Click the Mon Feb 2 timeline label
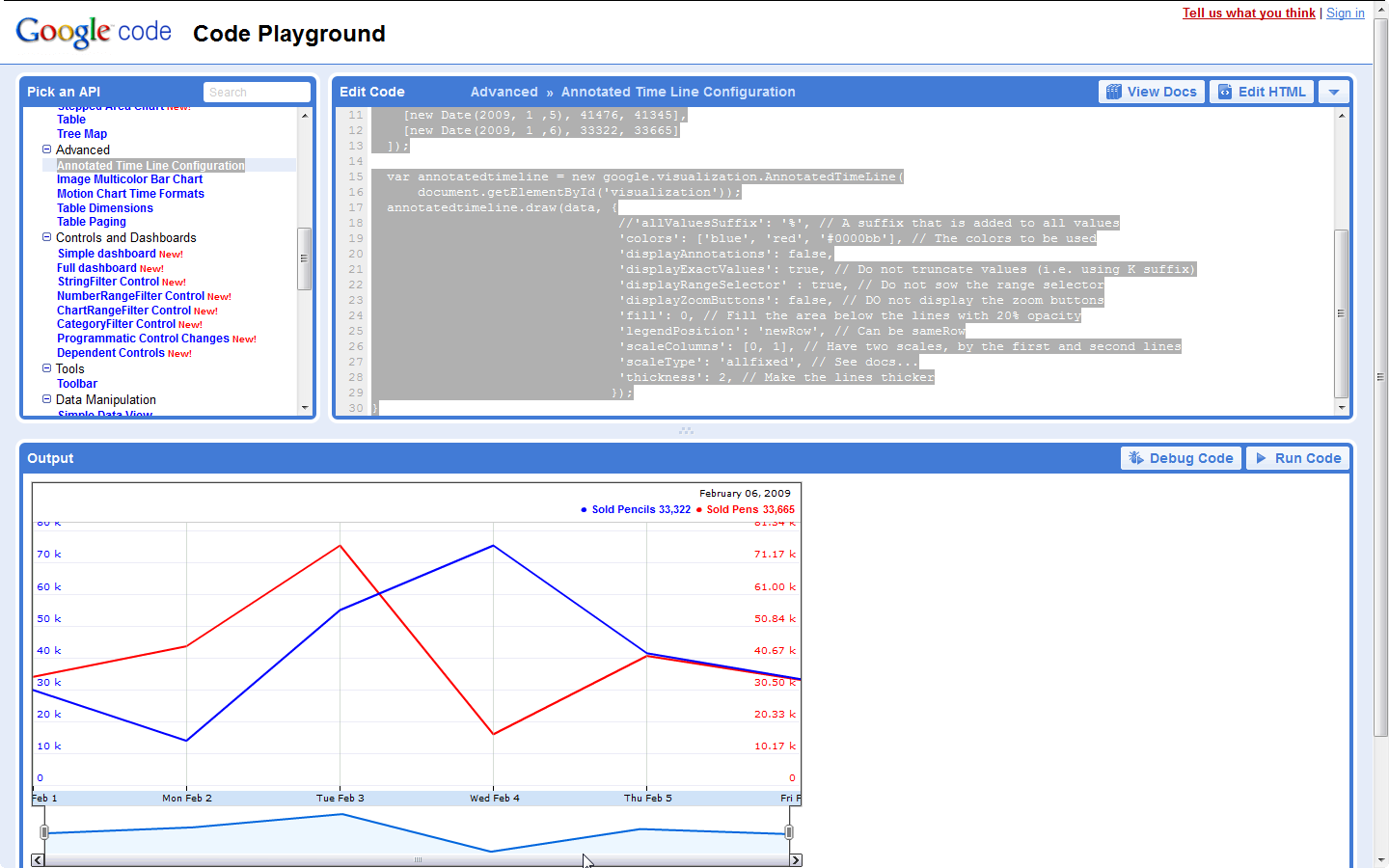Screen dimensions: 1389x868 [187, 799]
